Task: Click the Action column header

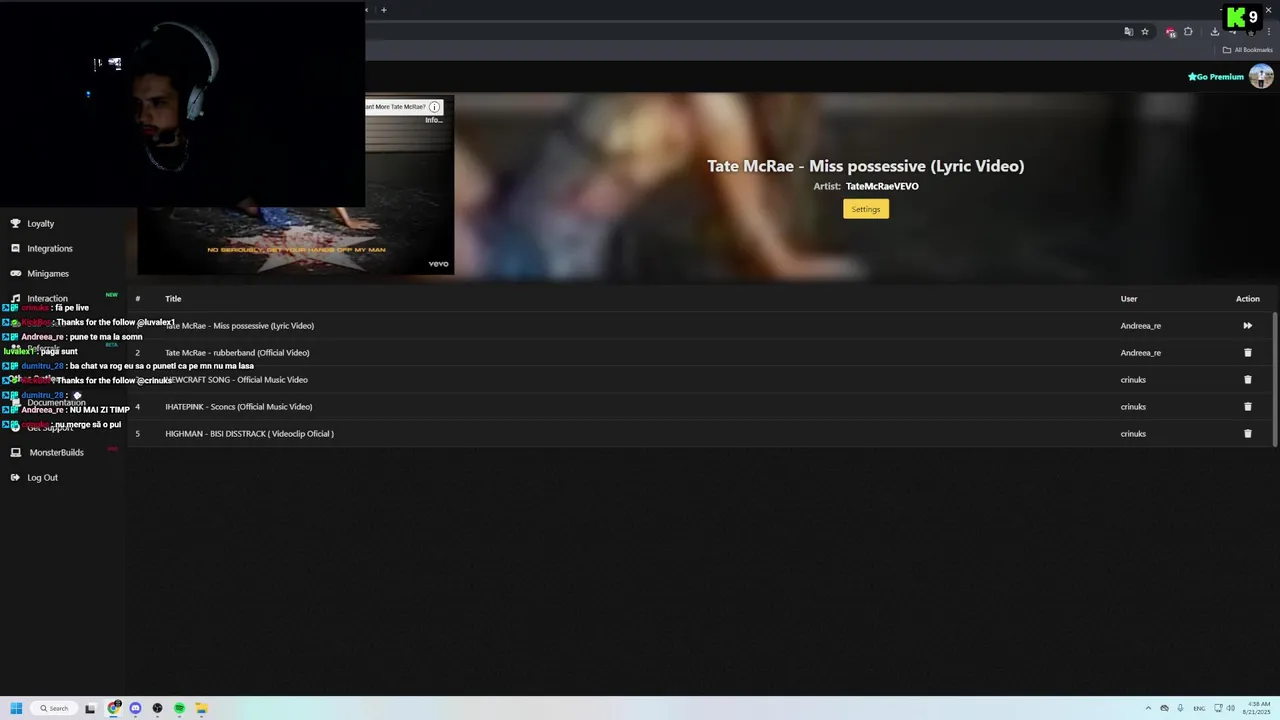Action: pyautogui.click(x=1247, y=298)
